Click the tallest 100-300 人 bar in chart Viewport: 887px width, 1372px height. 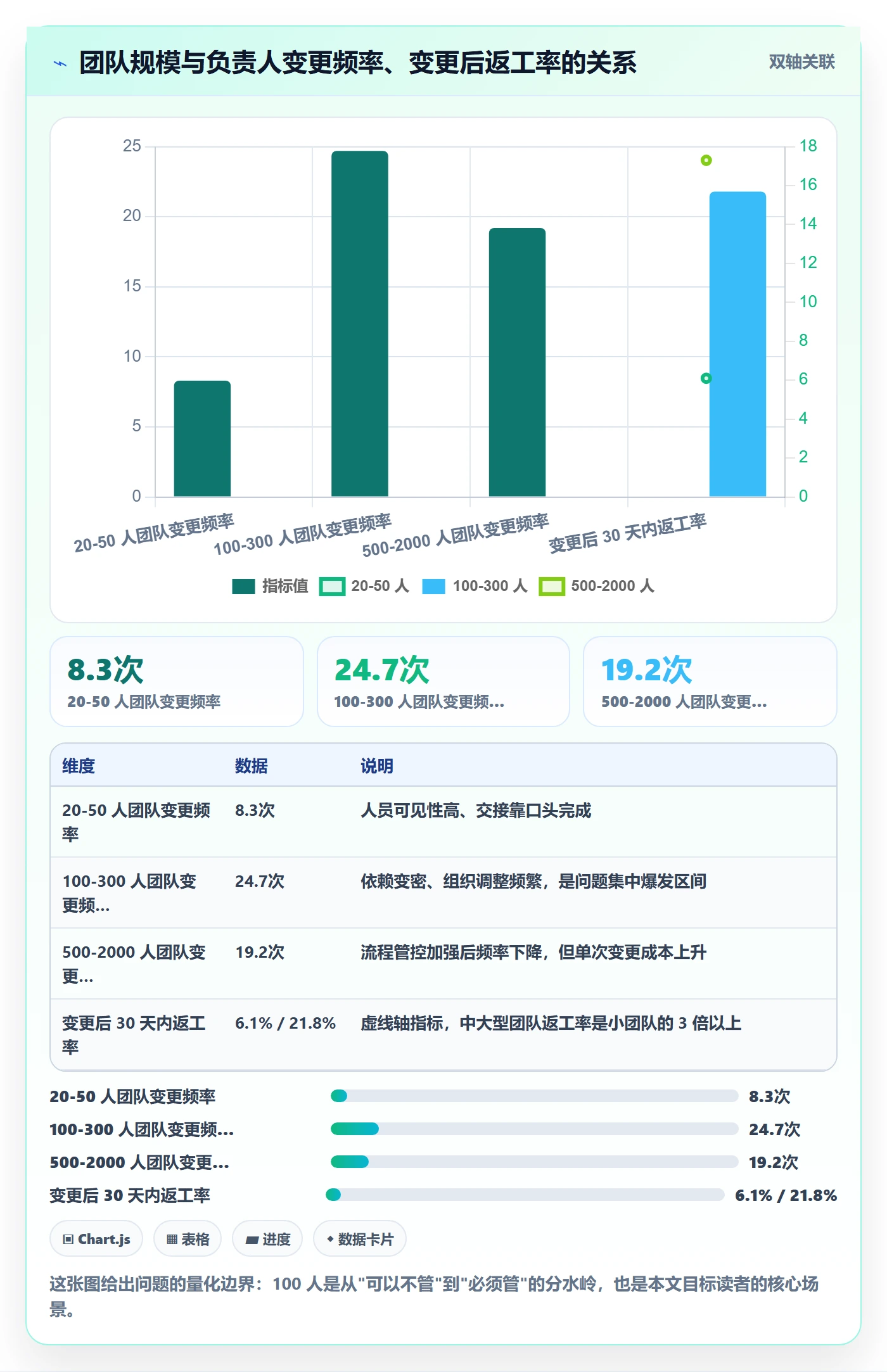pos(359,323)
